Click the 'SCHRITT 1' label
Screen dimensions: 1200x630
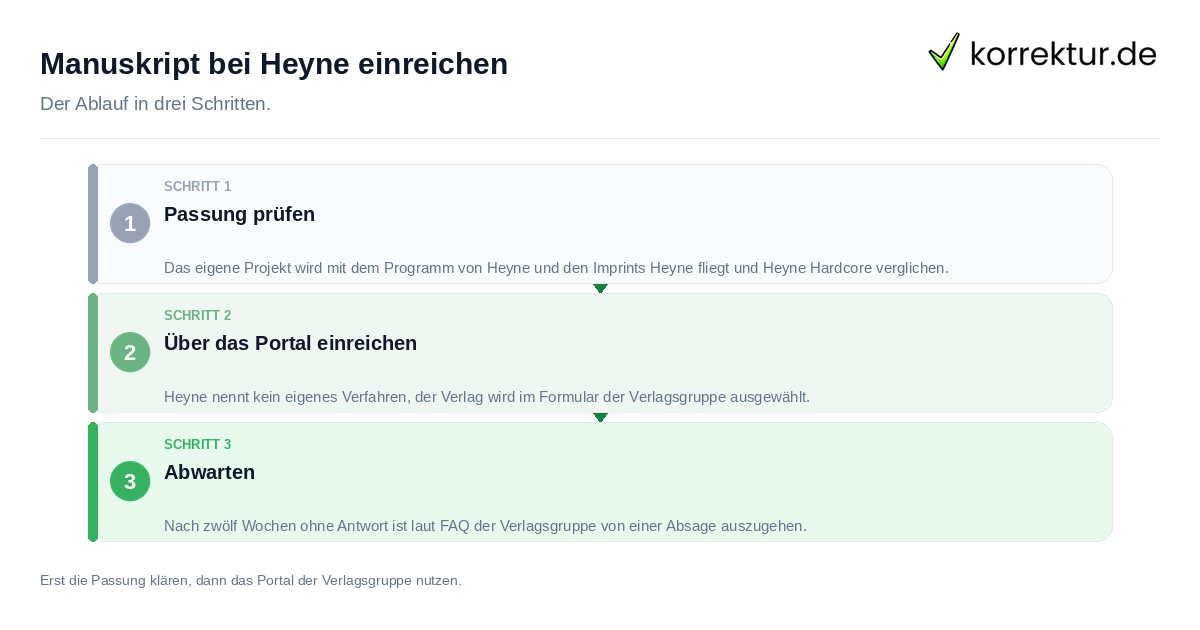point(197,187)
